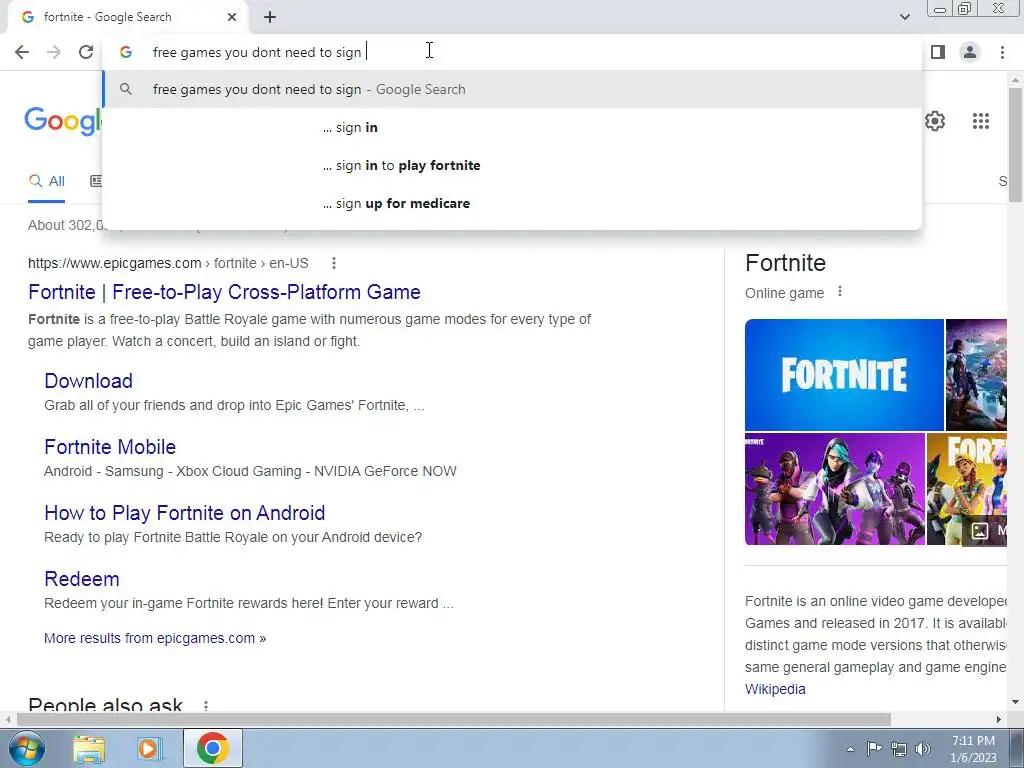The image size is (1024, 768).
Task: Click the 'Fortnite' knowledge panel title
Action: tap(786, 263)
